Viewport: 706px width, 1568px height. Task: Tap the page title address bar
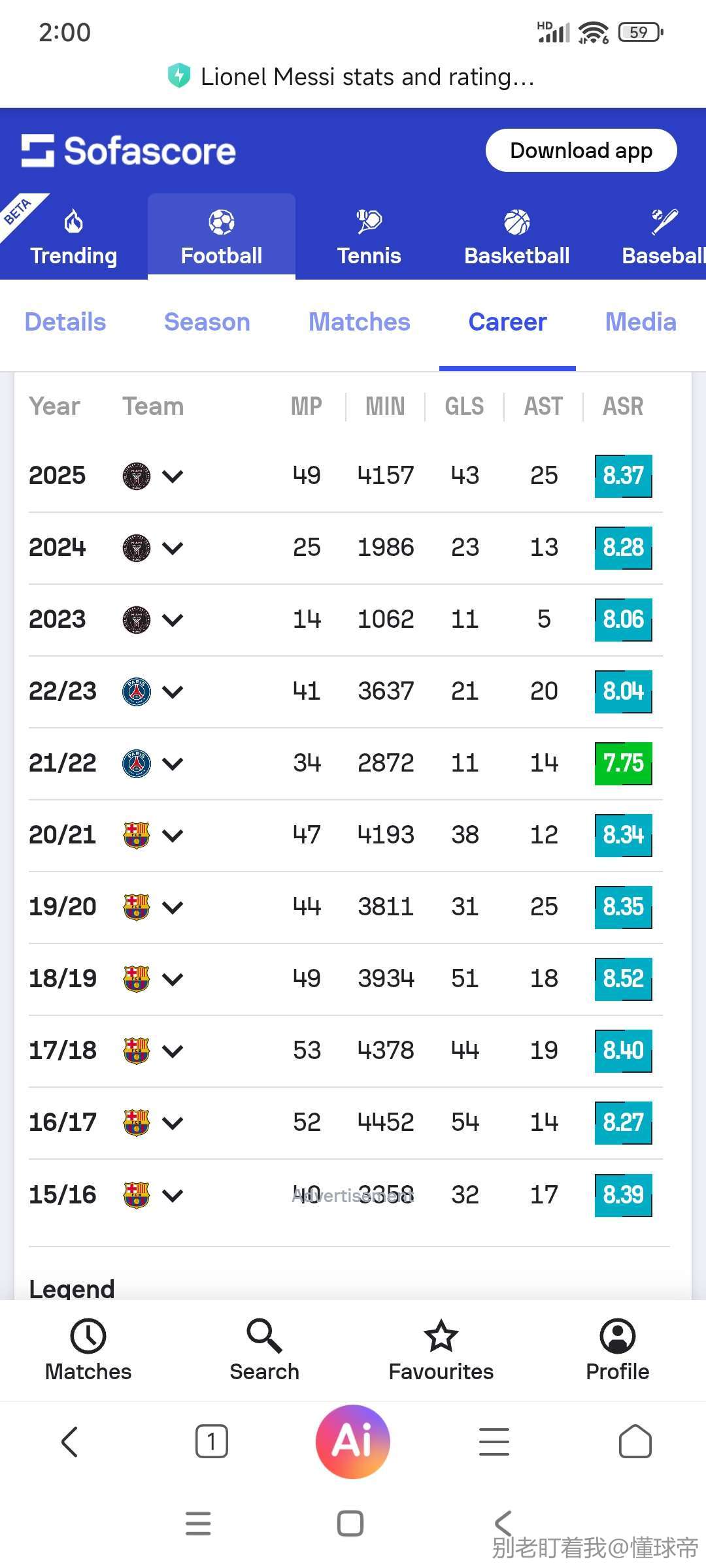coord(366,77)
